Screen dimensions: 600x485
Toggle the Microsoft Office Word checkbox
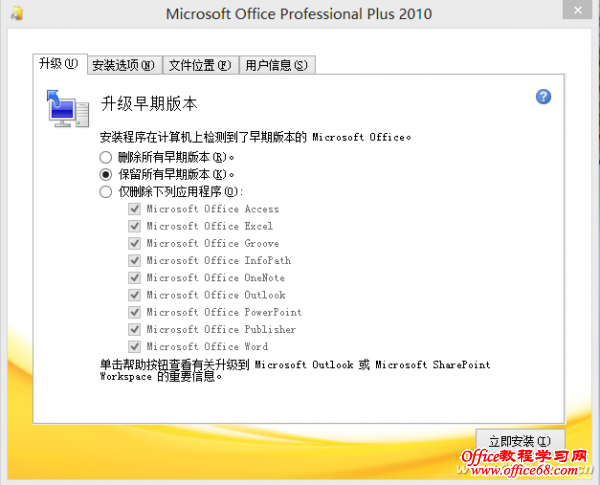point(134,346)
